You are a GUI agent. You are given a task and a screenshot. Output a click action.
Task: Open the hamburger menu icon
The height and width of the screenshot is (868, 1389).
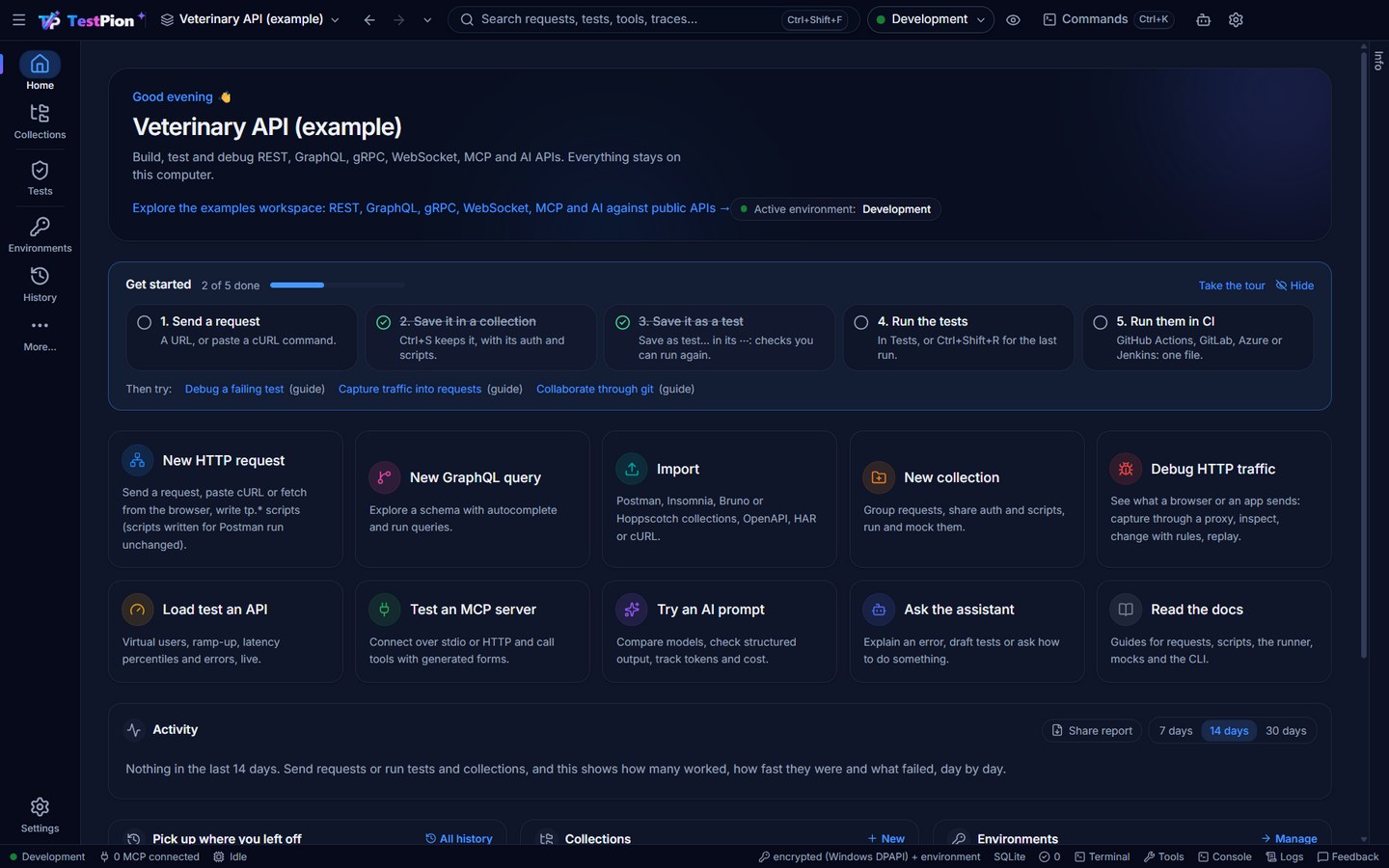click(x=18, y=19)
